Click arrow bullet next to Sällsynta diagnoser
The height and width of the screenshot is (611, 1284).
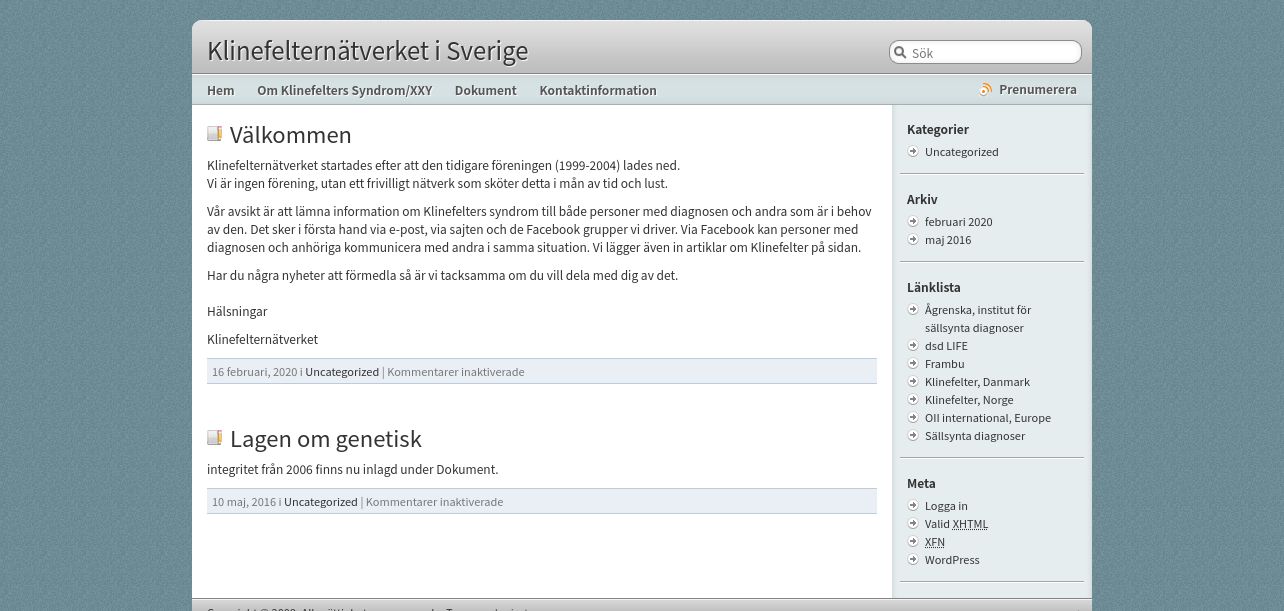point(913,436)
